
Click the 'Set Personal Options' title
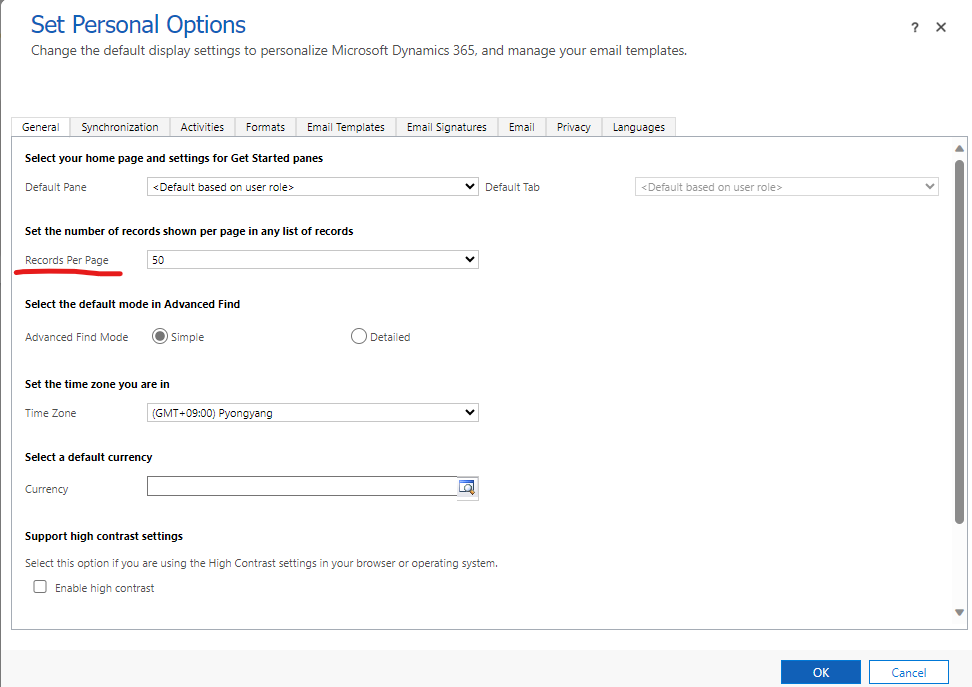[x=138, y=25]
